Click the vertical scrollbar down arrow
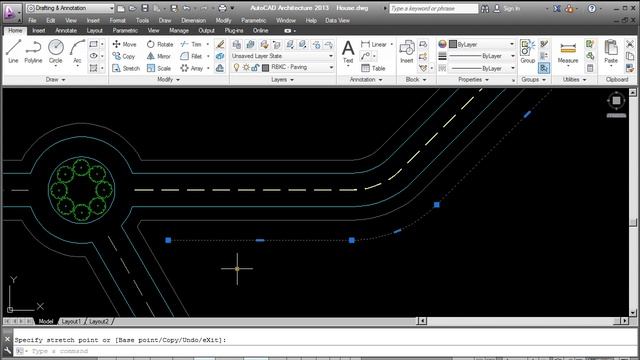Screen dimensions: 640x360 click(x=633, y=313)
